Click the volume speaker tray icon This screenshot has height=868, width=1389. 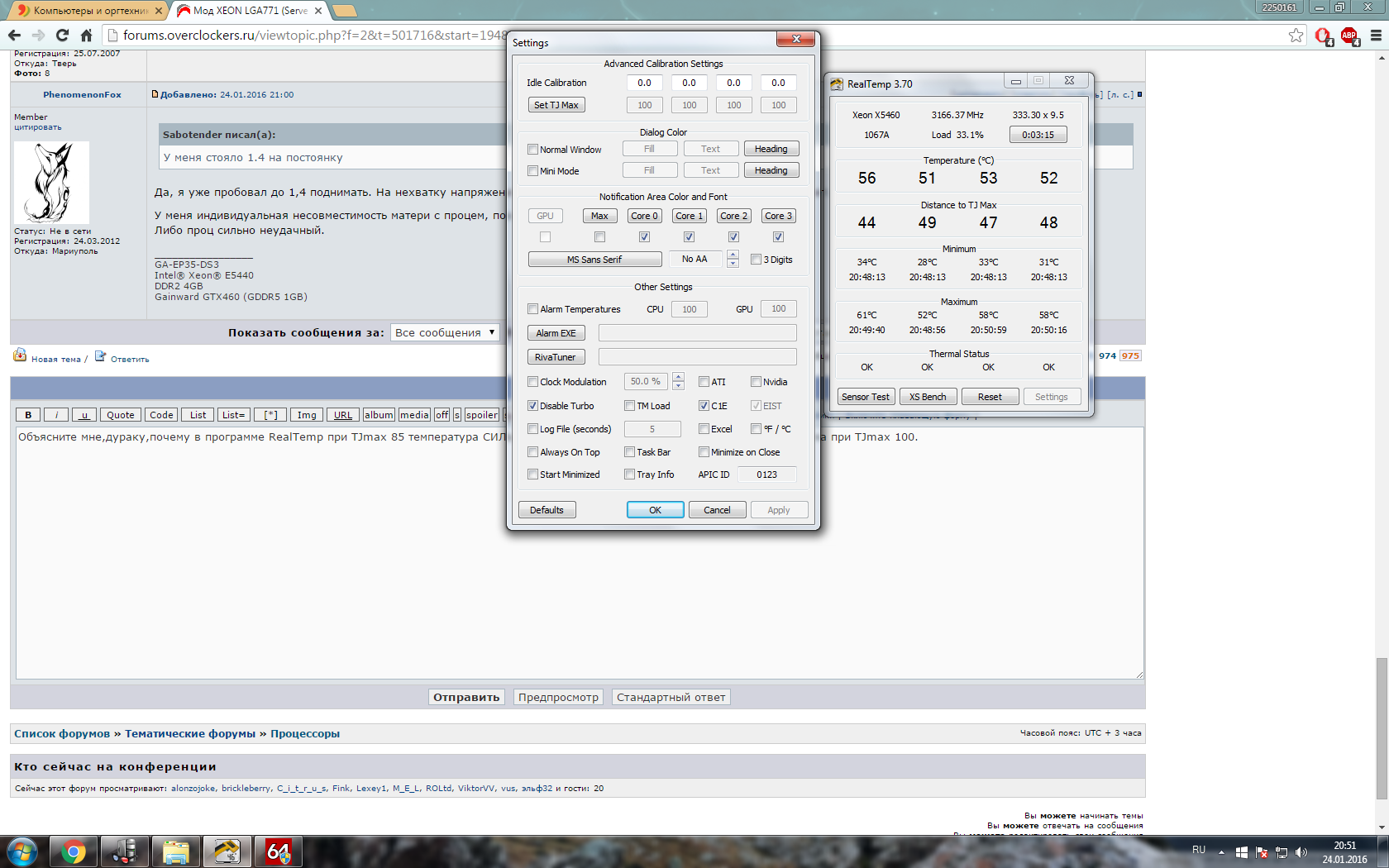click(x=1301, y=851)
